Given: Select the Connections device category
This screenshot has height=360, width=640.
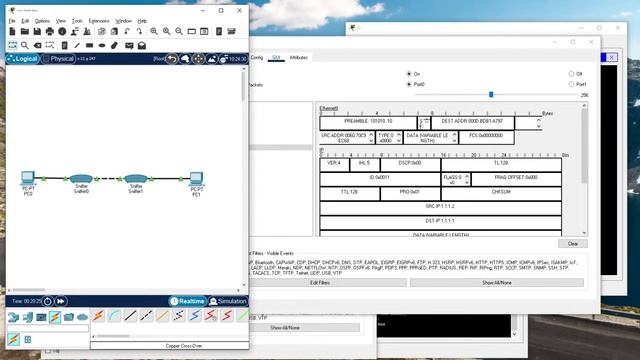Looking at the screenshot, I should coord(55,317).
